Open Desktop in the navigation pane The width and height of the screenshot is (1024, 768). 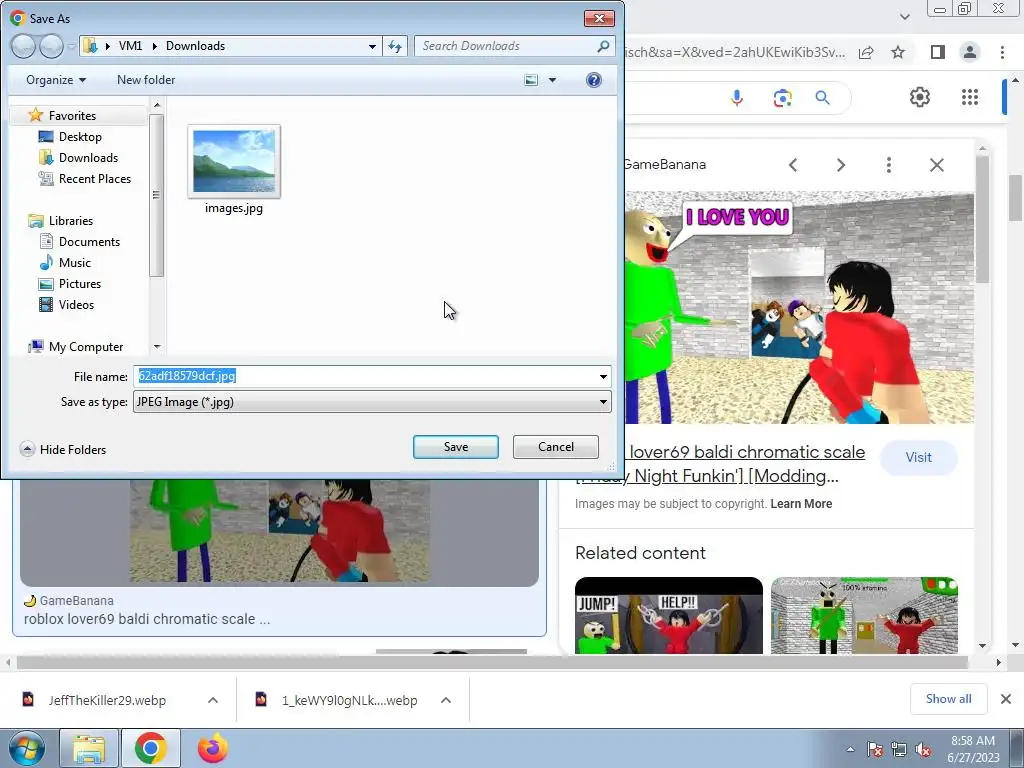[80, 136]
